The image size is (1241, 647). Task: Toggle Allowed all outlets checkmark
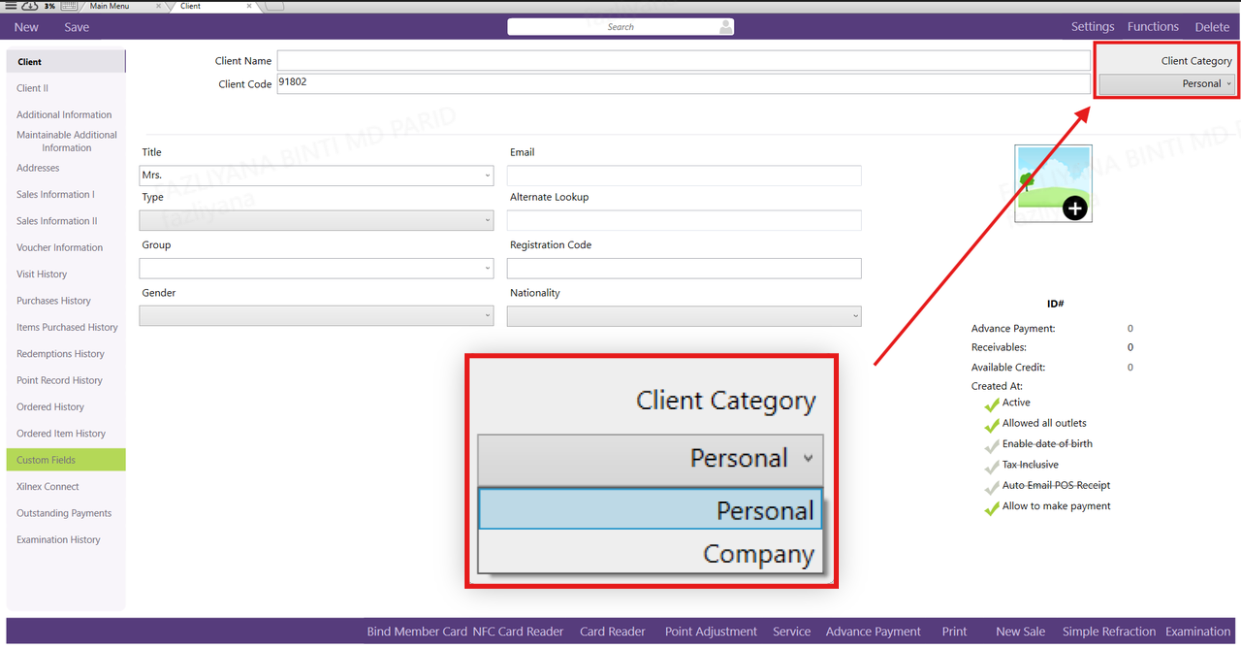992,425
